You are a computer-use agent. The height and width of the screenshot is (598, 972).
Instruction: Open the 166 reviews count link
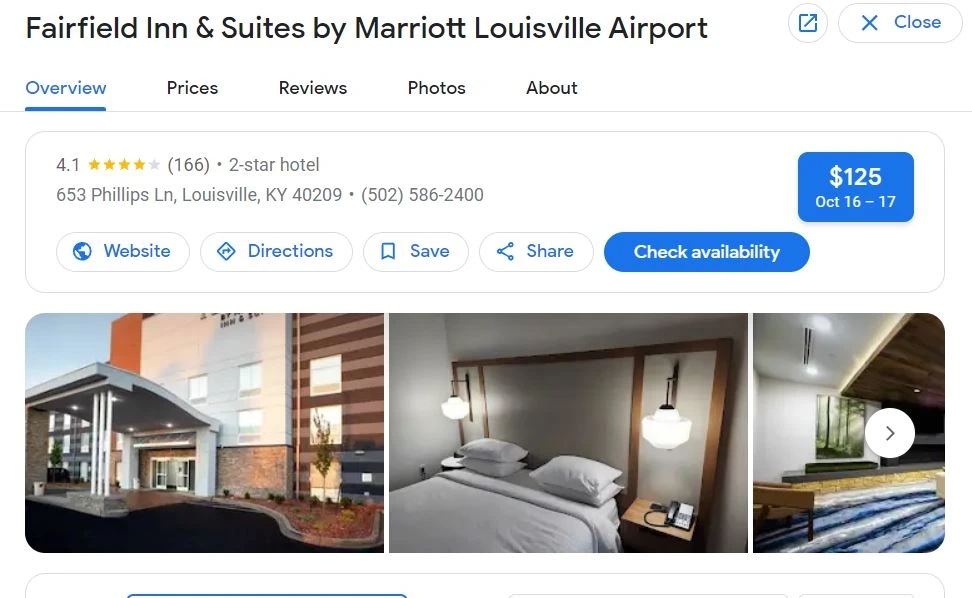(x=188, y=165)
